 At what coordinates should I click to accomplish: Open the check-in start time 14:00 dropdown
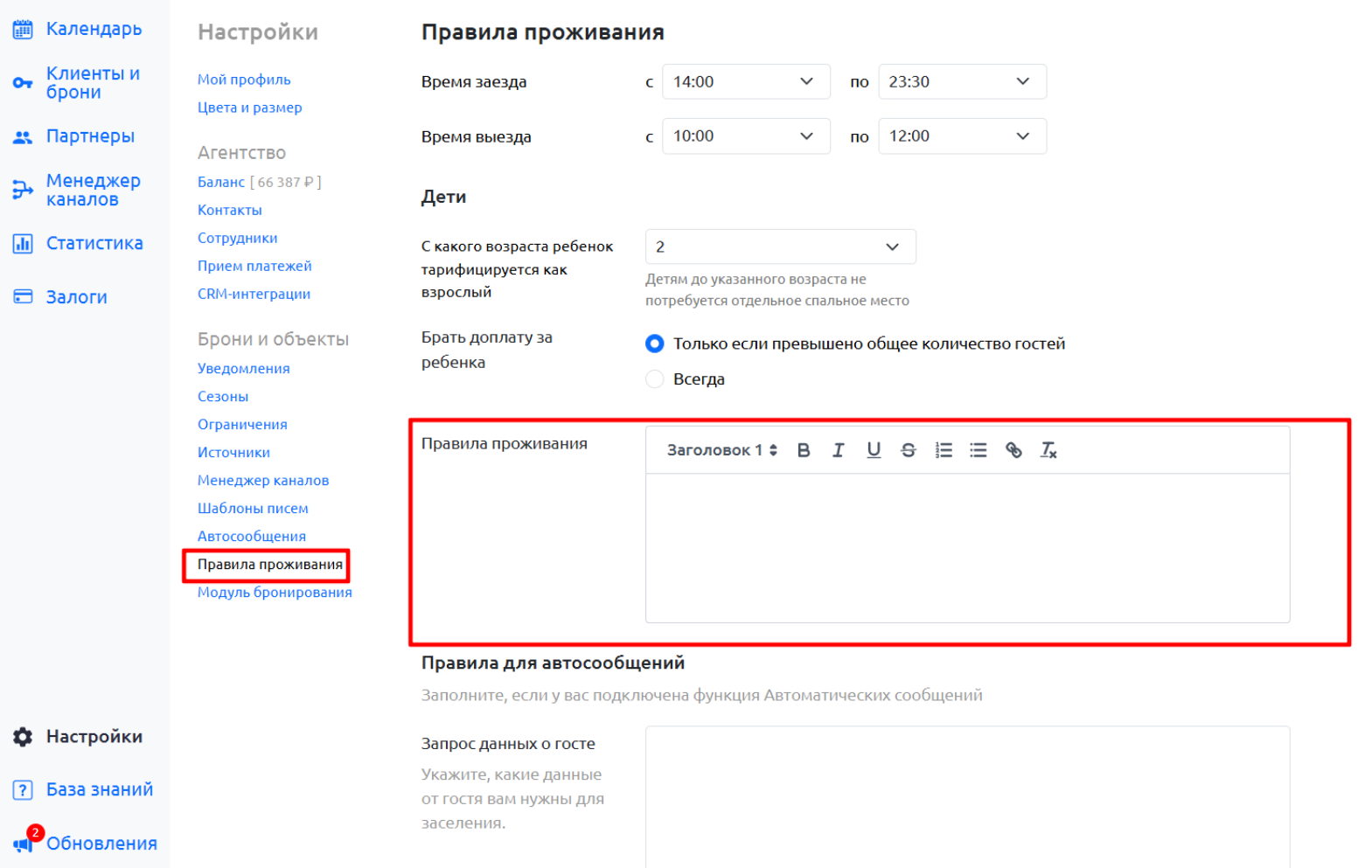pos(746,81)
